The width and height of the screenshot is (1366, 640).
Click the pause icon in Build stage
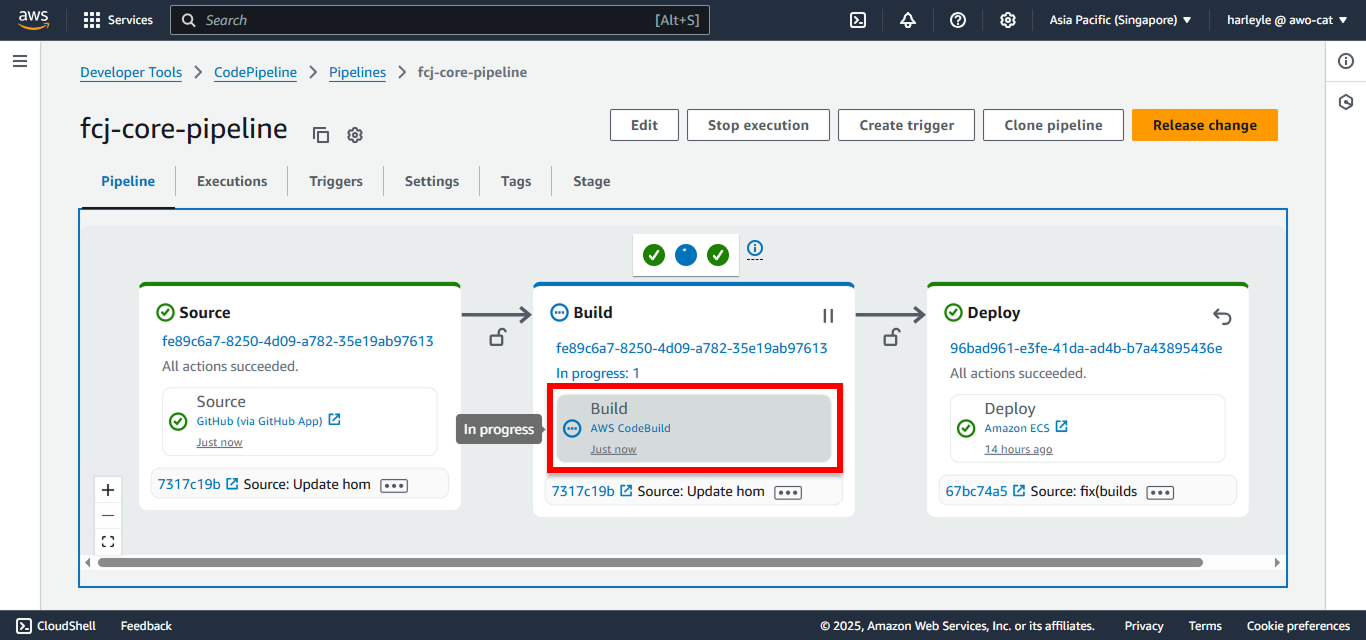tap(828, 316)
